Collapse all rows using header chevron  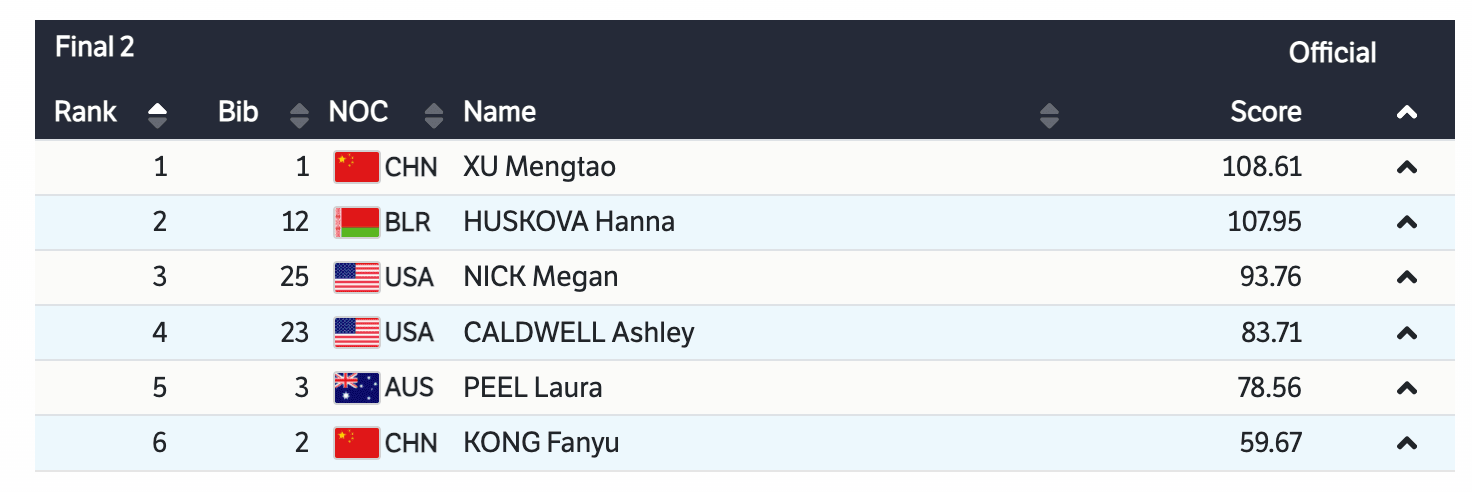click(x=1406, y=113)
